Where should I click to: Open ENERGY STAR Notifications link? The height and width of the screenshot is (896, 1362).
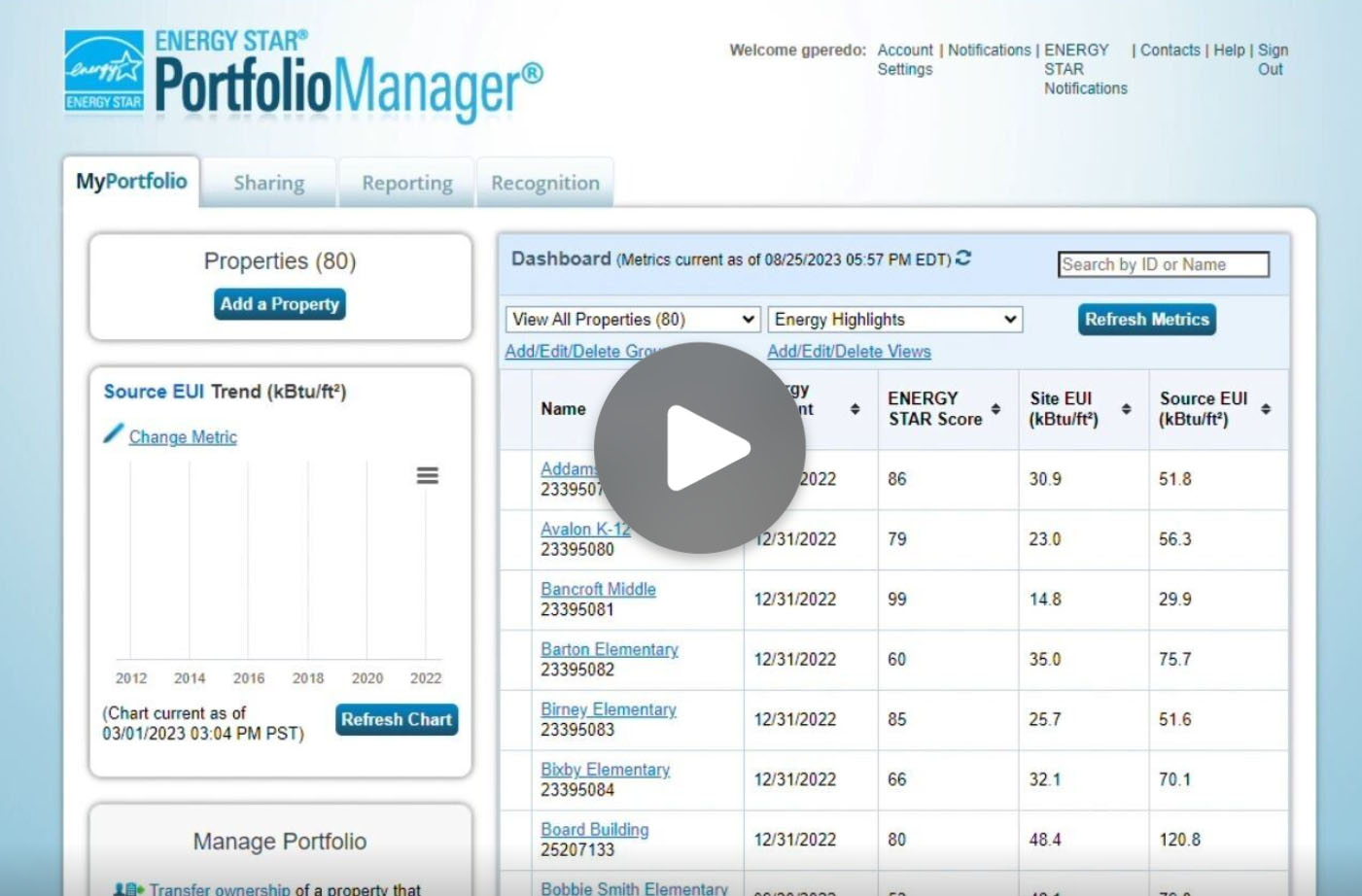pos(1085,69)
